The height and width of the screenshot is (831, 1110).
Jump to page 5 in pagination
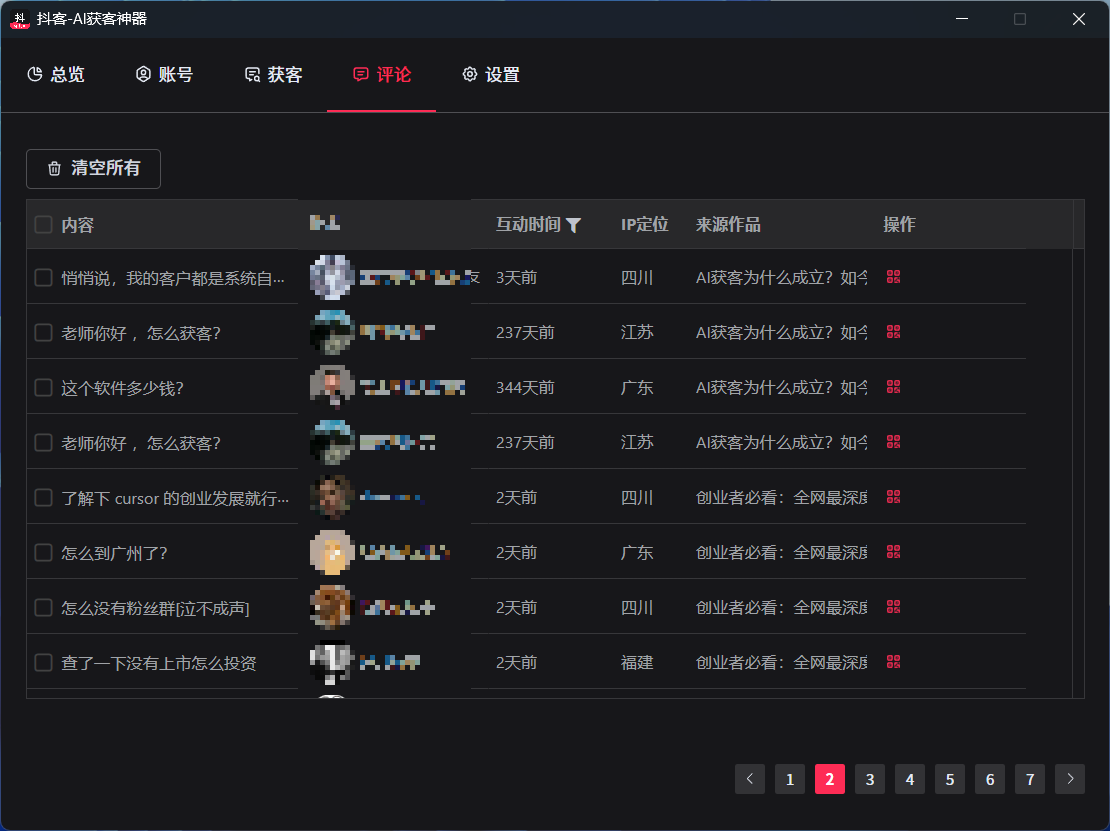pyautogui.click(x=950, y=779)
